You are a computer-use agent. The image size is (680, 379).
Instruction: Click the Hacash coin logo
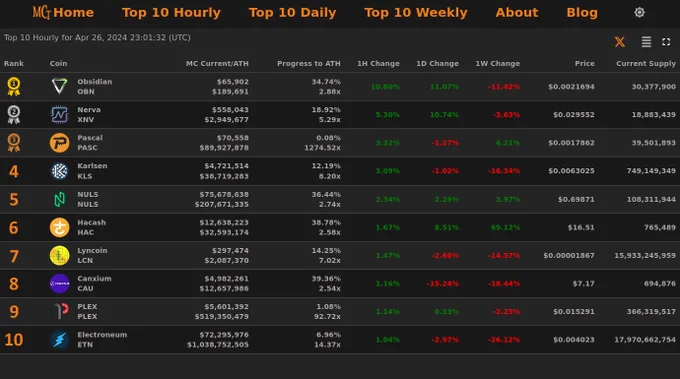(59, 227)
